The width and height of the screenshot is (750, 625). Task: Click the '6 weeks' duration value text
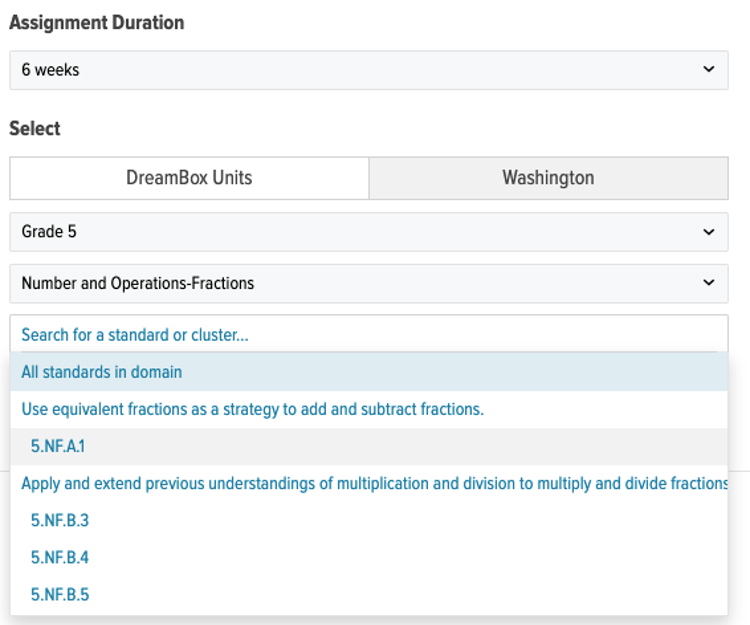coord(50,71)
